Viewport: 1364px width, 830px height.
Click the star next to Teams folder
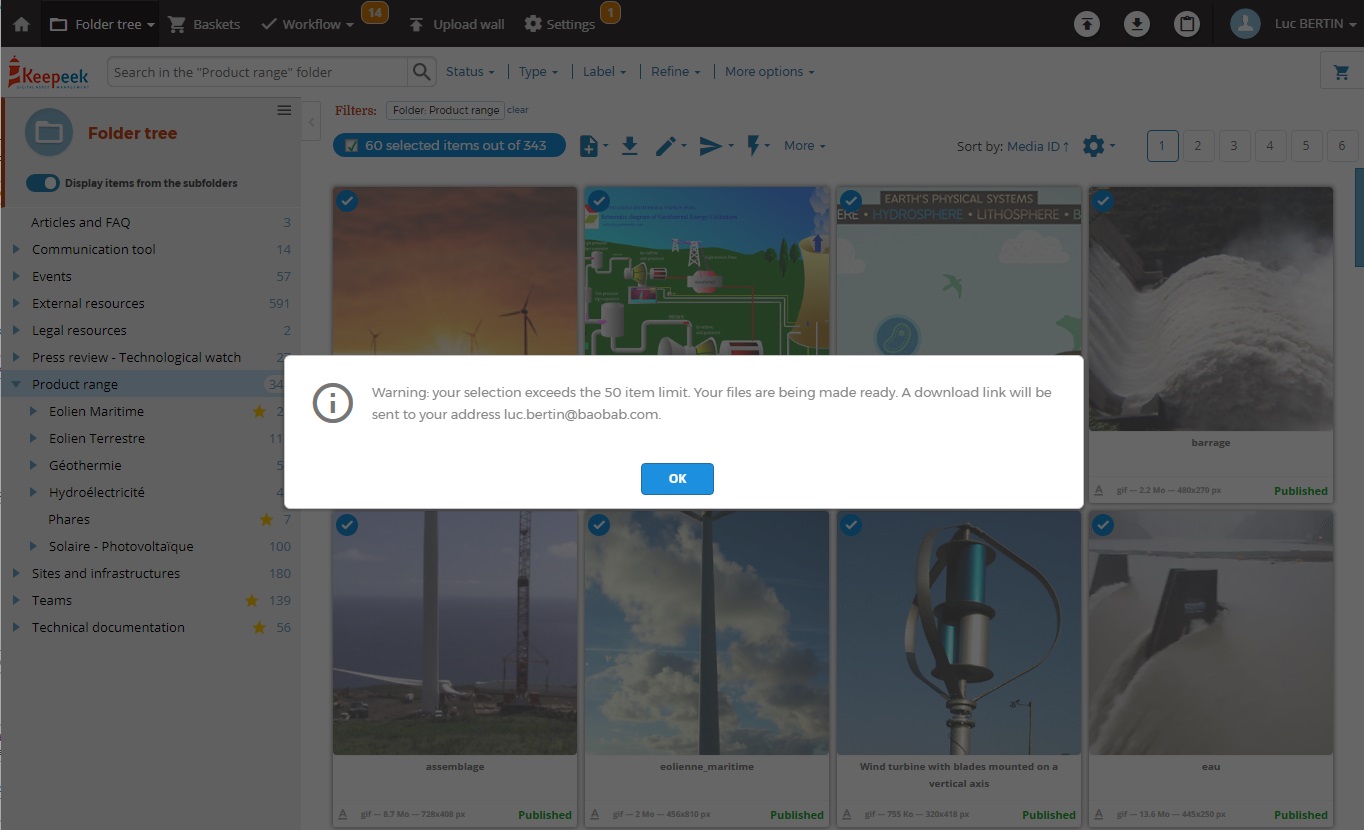coord(252,601)
